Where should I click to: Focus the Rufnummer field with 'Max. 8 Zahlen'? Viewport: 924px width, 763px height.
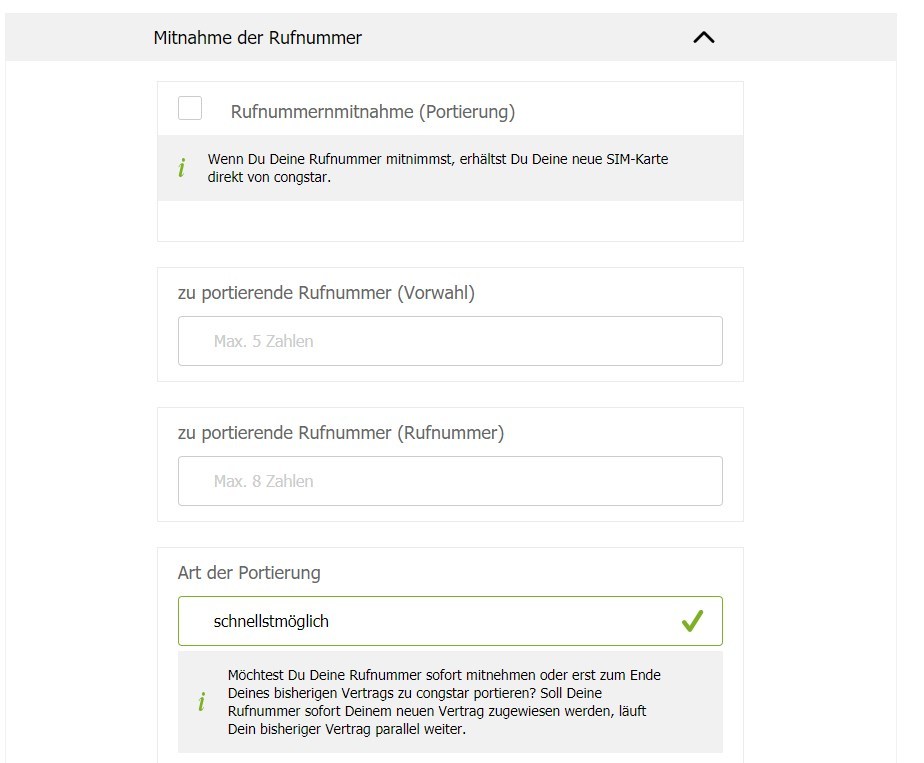[450, 481]
